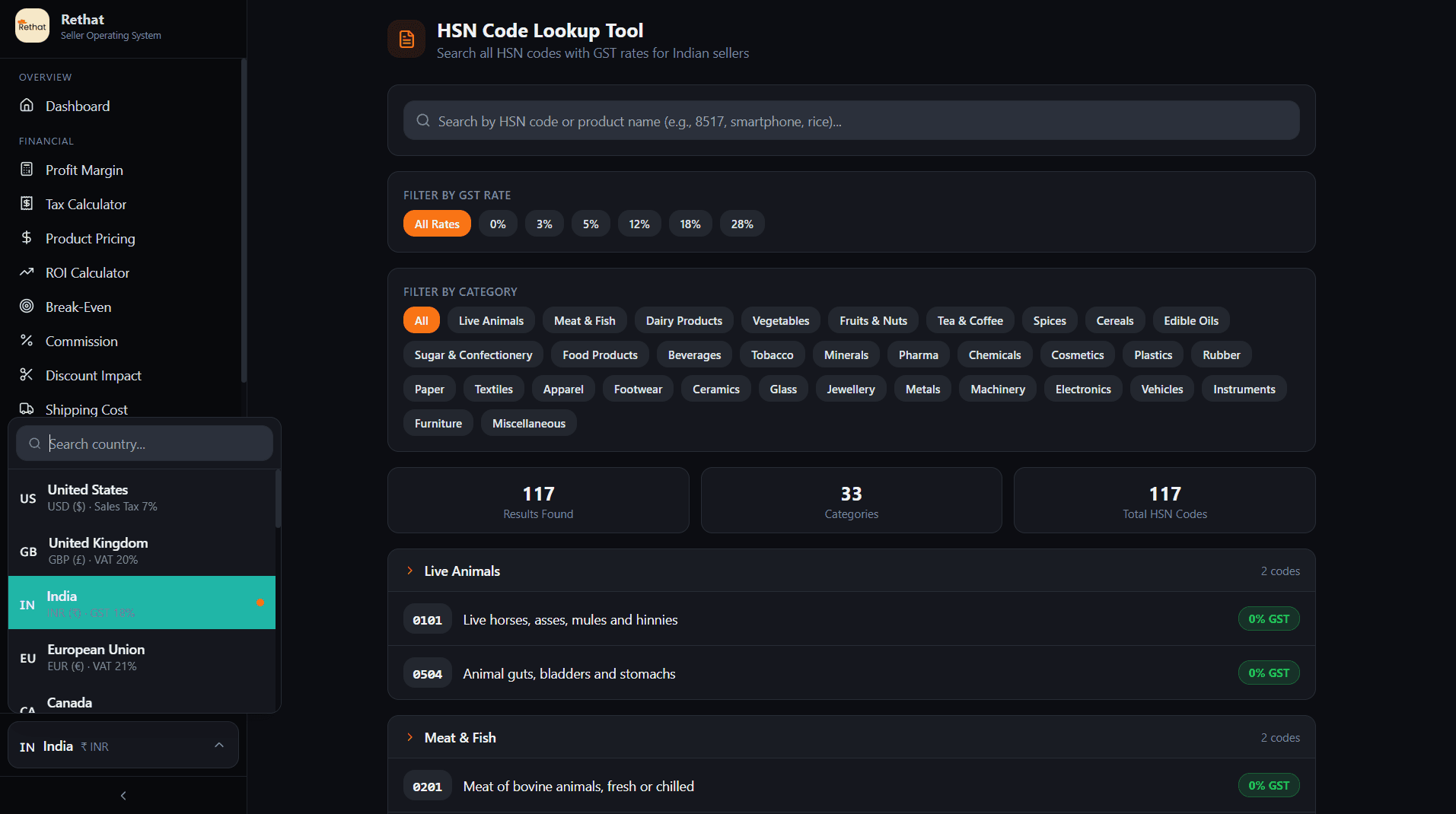This screenshot has width=1456, height=814.
Task: Open the Tax Calculator
Action: pos(85,204)
